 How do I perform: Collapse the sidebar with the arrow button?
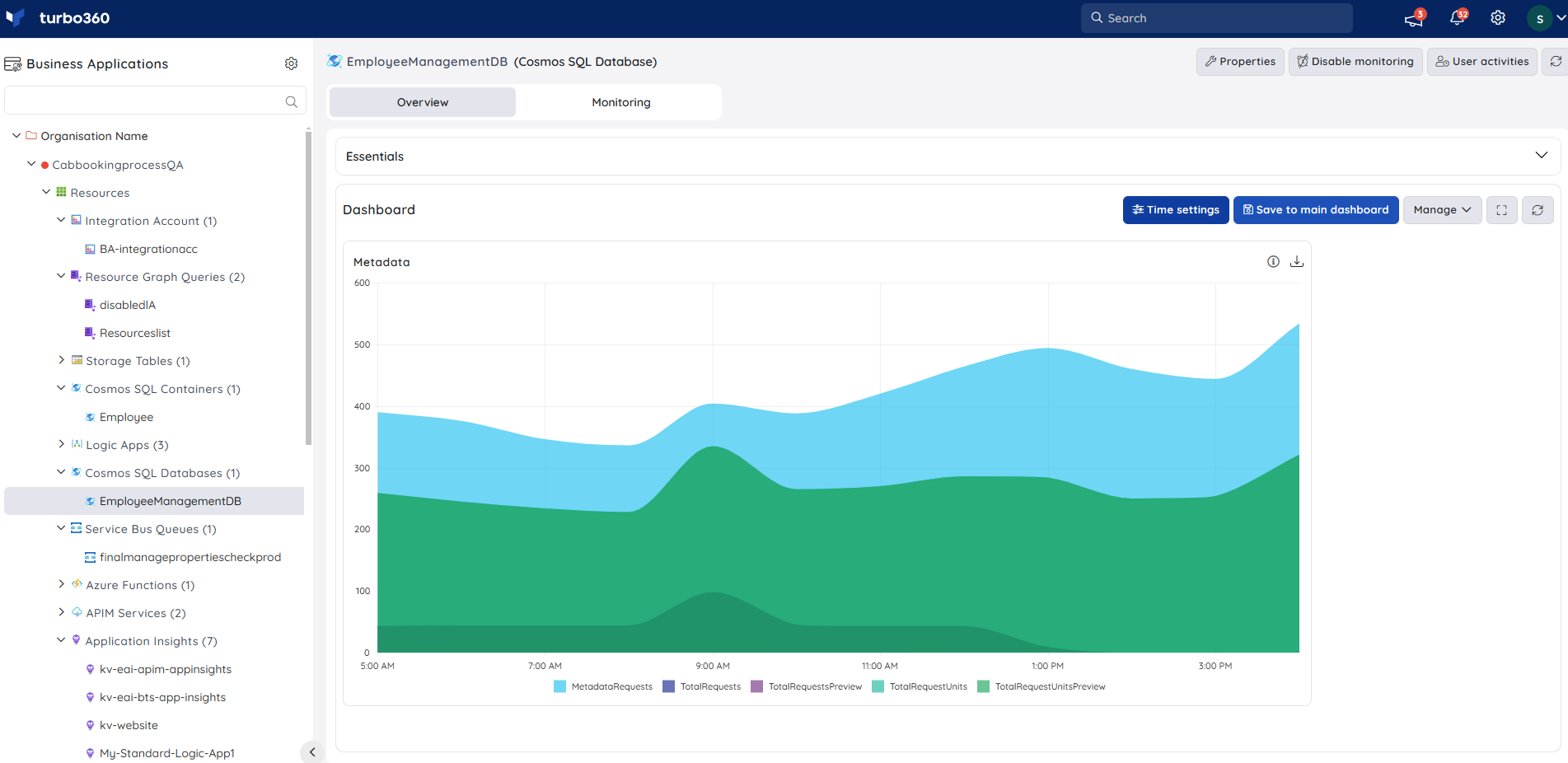tap(311, 751)
